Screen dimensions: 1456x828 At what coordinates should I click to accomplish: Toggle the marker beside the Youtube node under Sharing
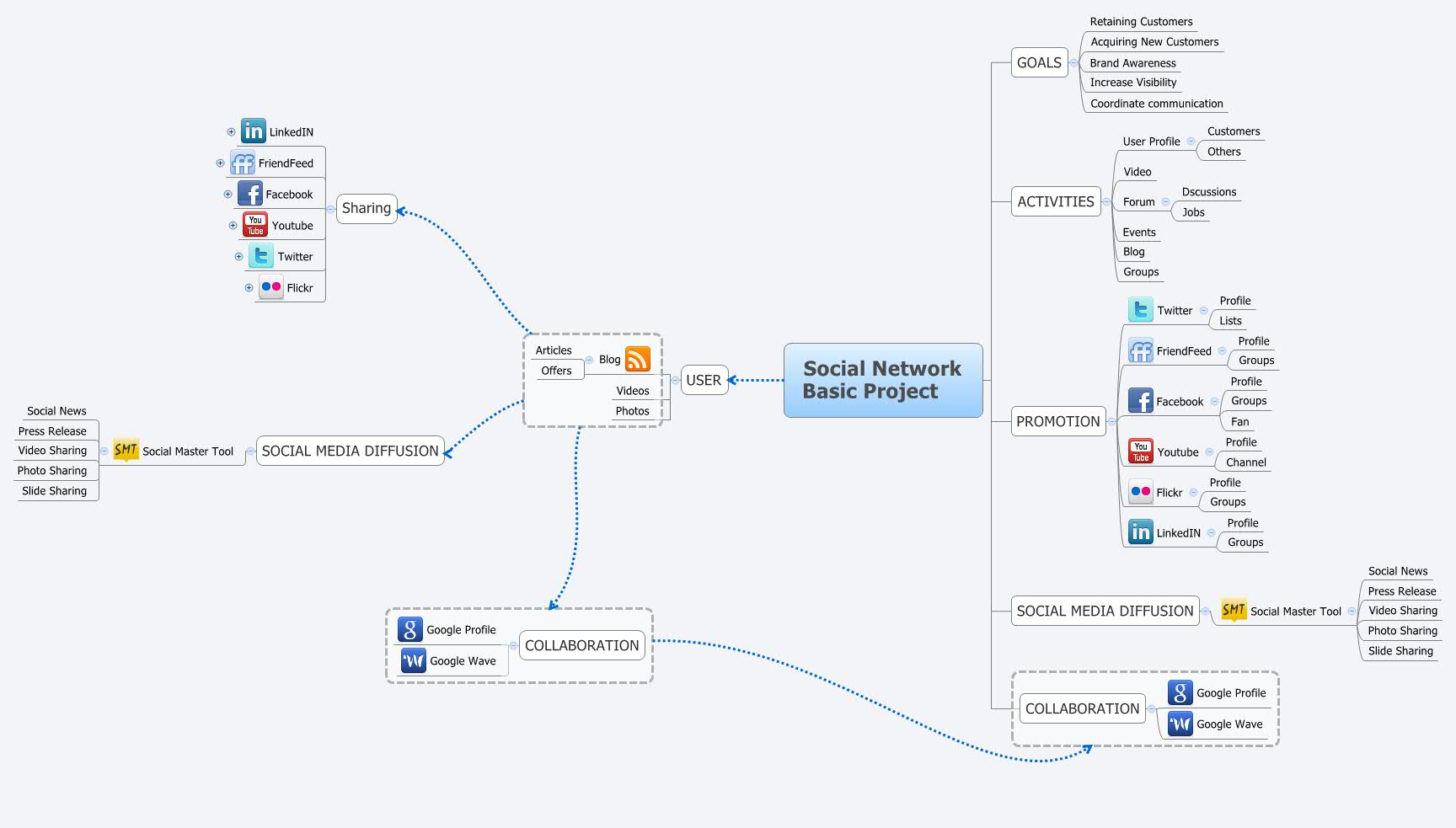point(233,225)
